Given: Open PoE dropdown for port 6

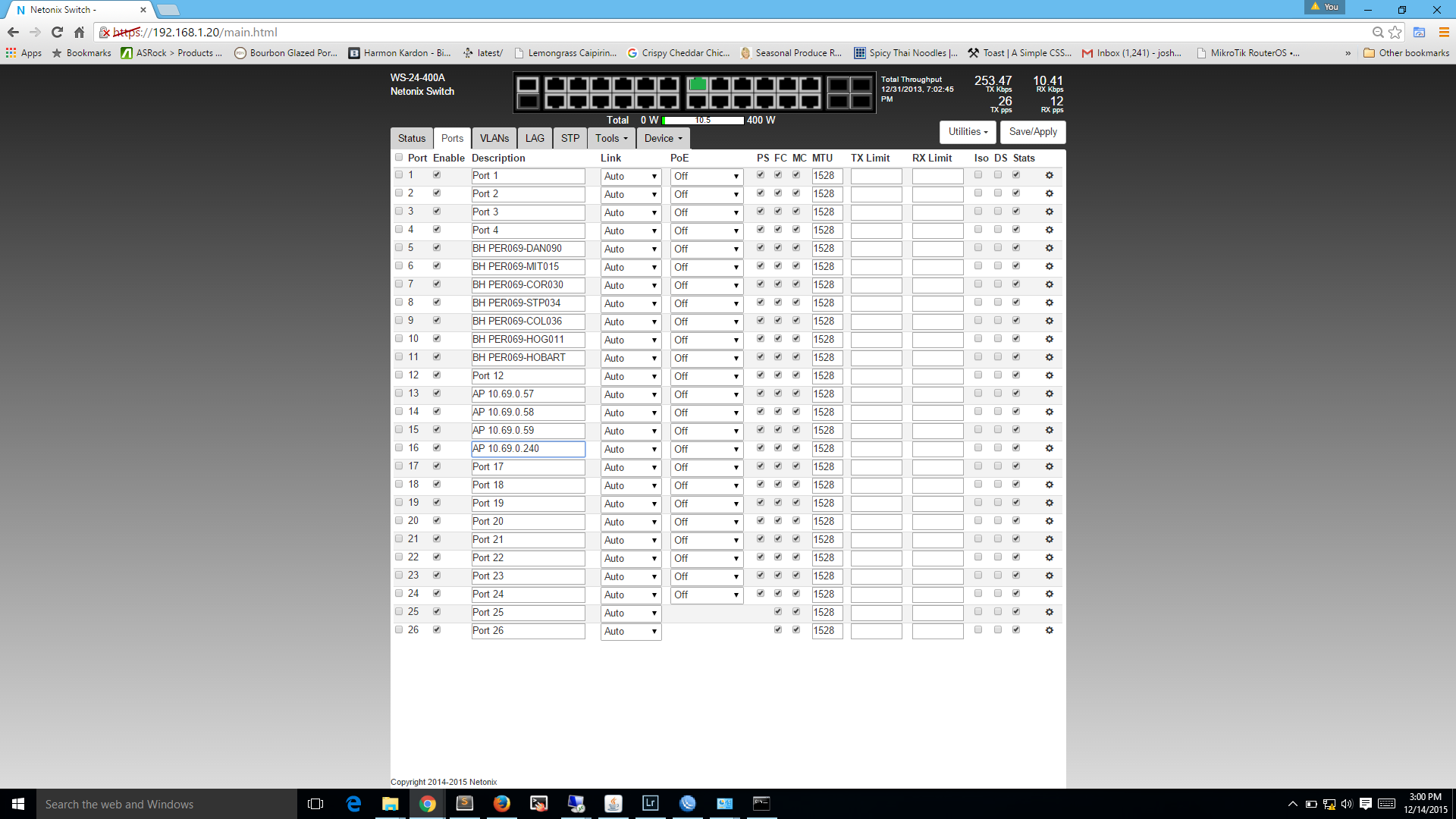Looking at the screenshot, I should pyautogui.click(x=707, y=268).
